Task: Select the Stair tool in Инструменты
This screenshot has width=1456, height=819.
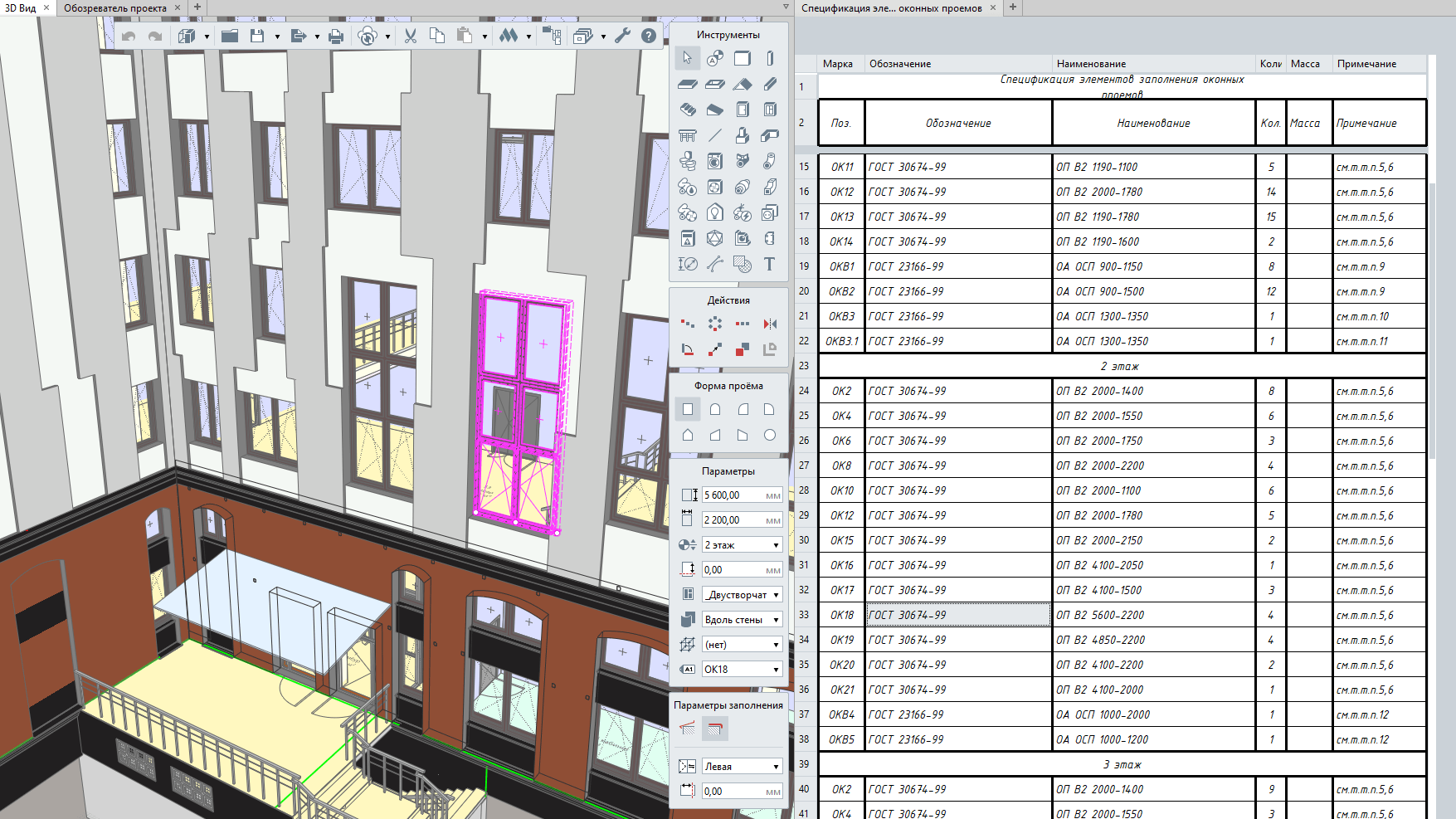Action: click(687, 110)
